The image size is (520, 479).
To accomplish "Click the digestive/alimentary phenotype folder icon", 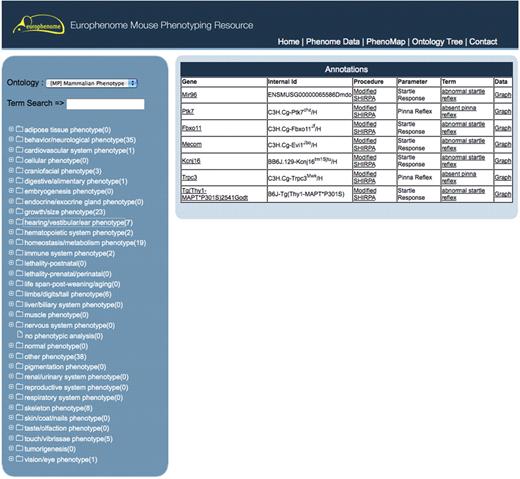I will pyautogui.click(x=19, y=181).
